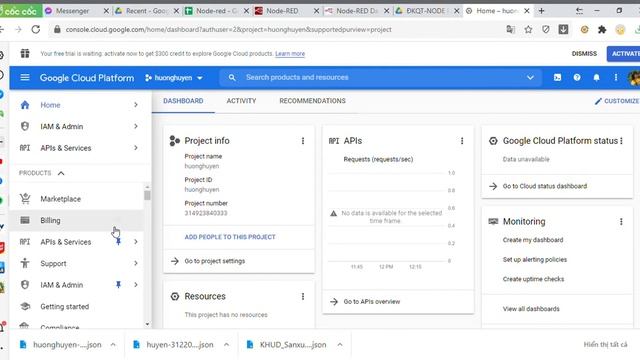
Task: Open huonghuyen json download options arrow
Action: [113, 345]
